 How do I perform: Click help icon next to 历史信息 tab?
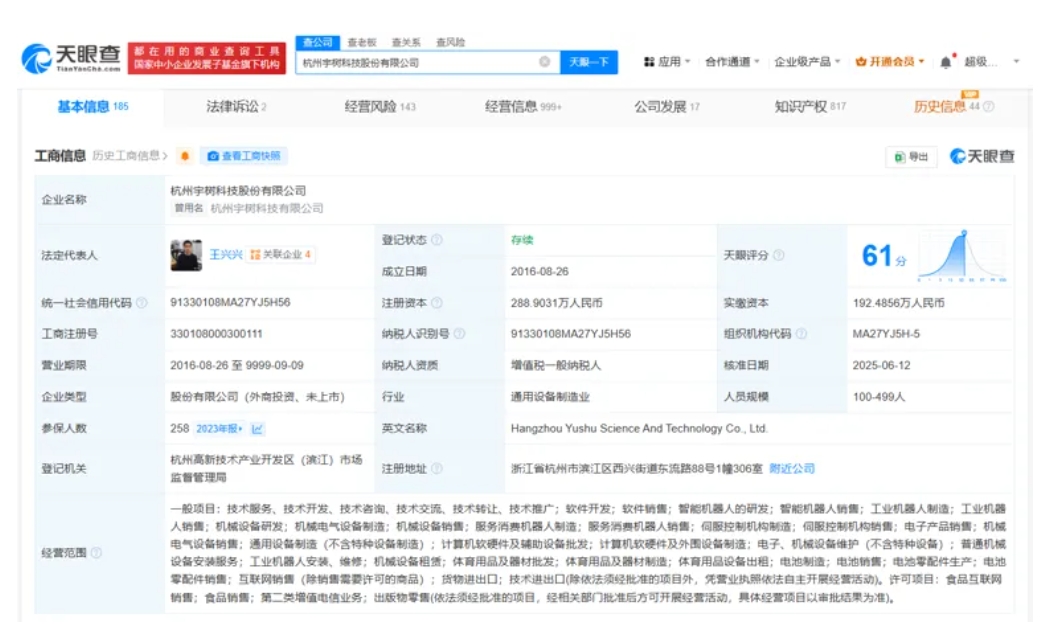point(989,106)
